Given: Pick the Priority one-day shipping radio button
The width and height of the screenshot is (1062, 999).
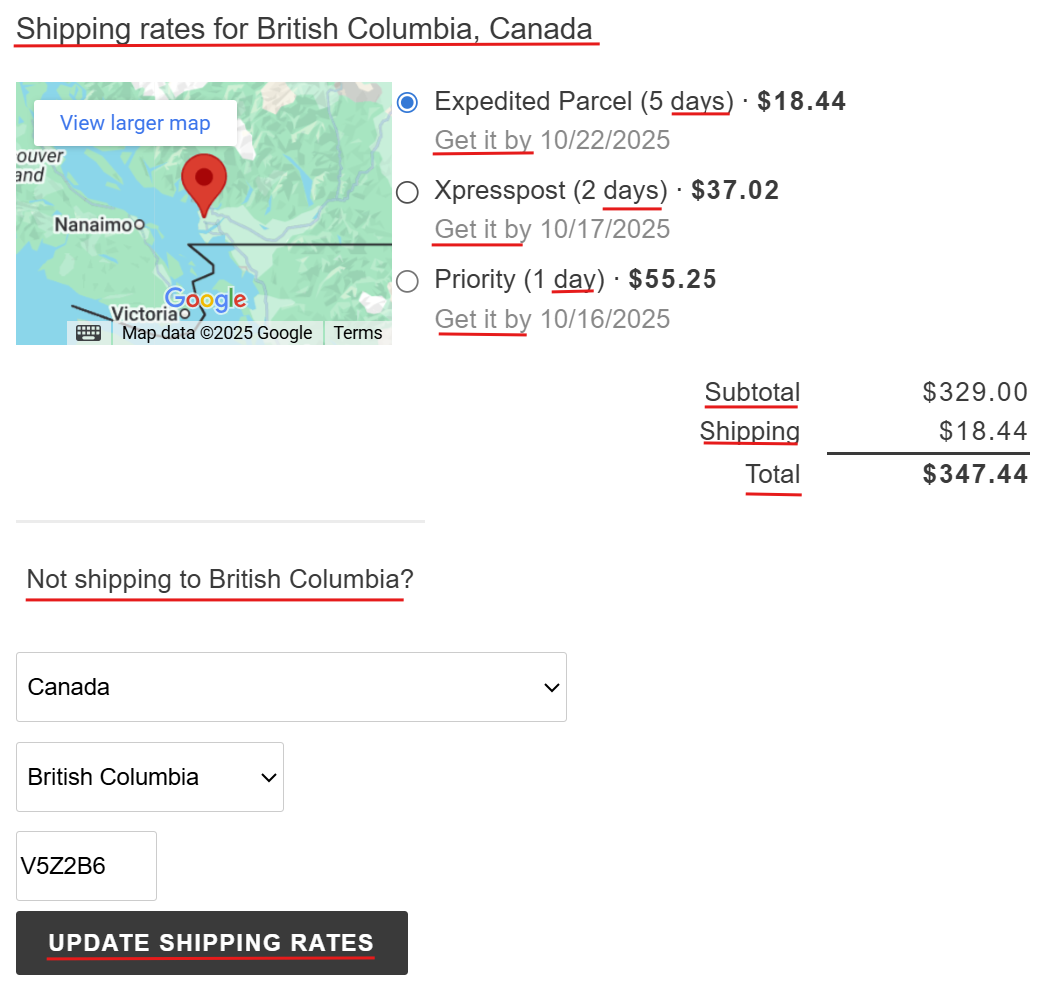Looking at the screenshot, I should (407, 281).
